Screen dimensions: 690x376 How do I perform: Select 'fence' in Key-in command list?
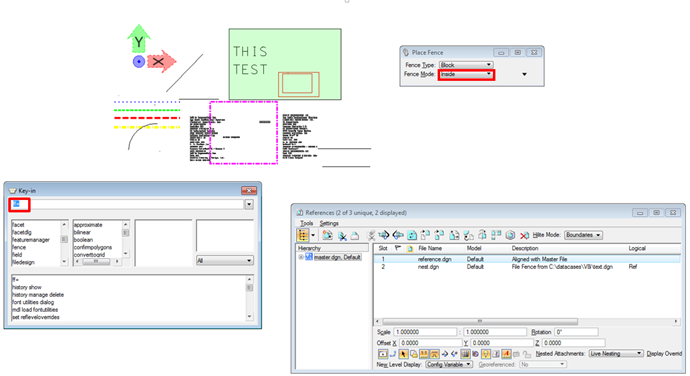[19, 247]
